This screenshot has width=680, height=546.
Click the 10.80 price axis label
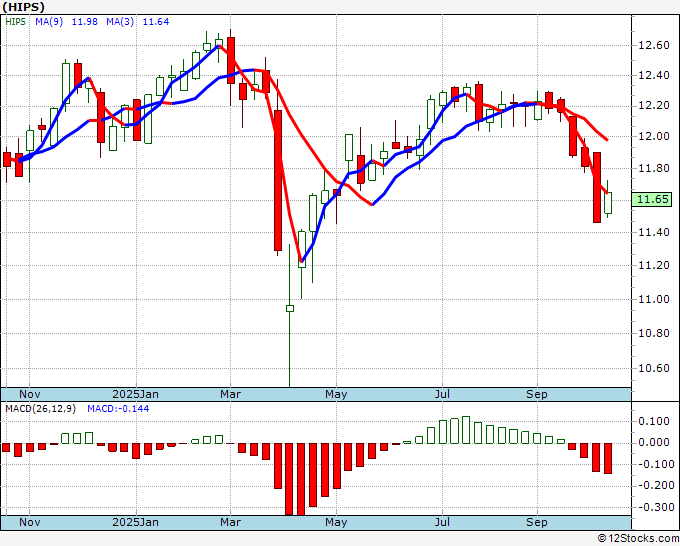click(654, 333)
